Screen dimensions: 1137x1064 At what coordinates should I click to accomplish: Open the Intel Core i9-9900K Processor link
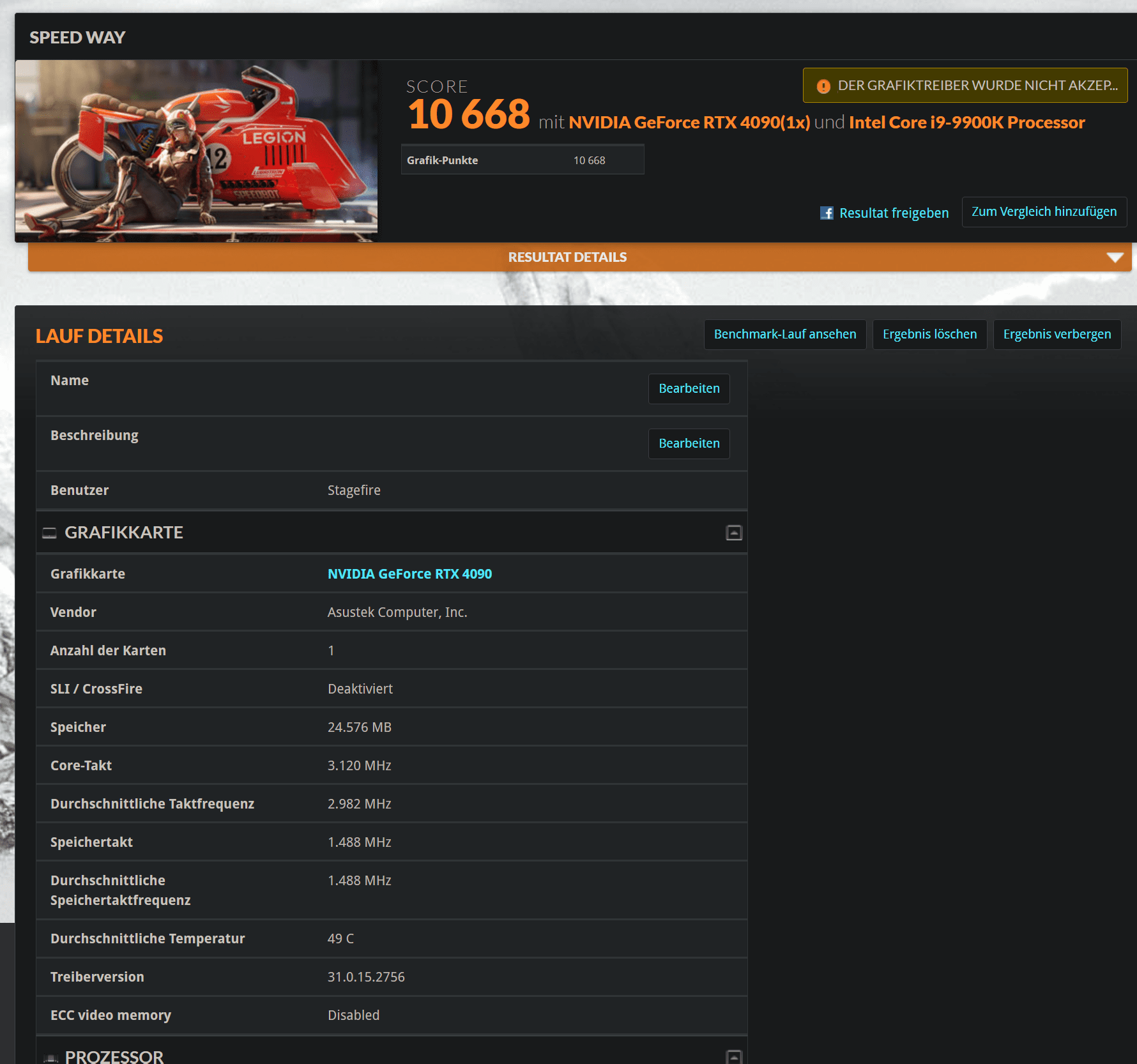[x=967, y=123]
